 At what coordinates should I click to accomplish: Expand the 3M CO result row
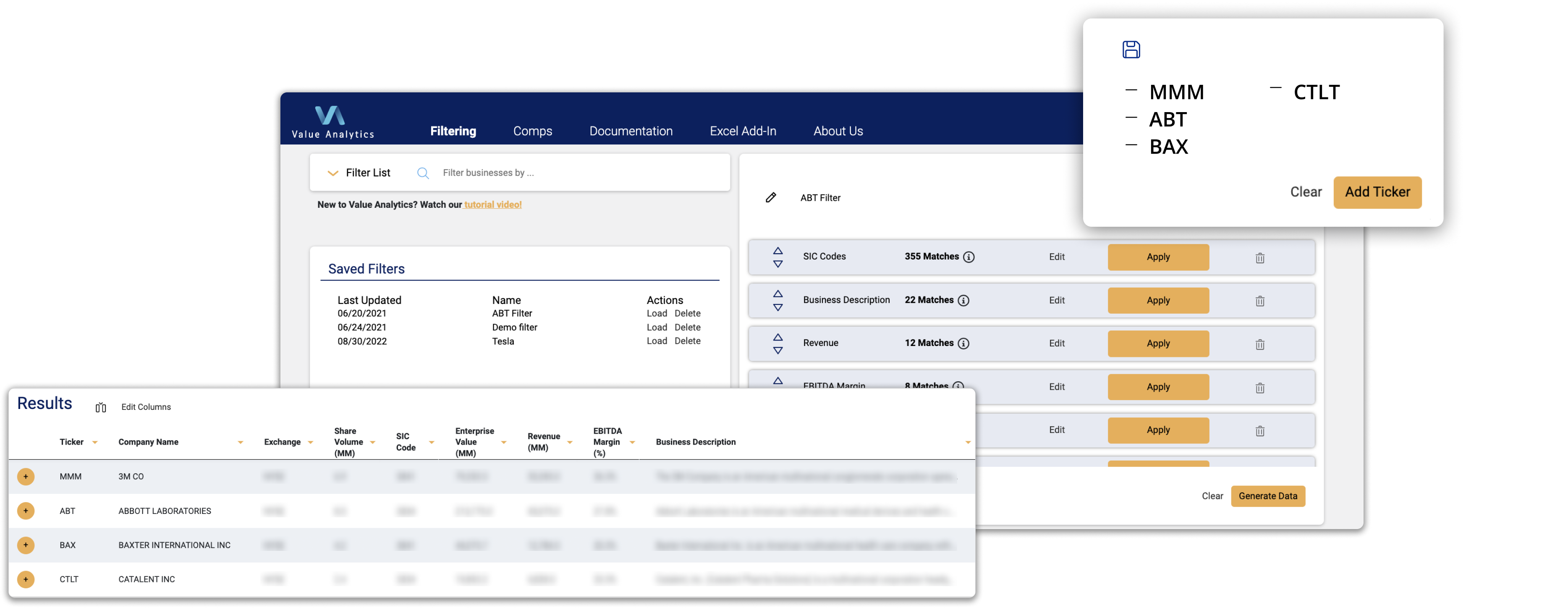(x=26, y=477)
